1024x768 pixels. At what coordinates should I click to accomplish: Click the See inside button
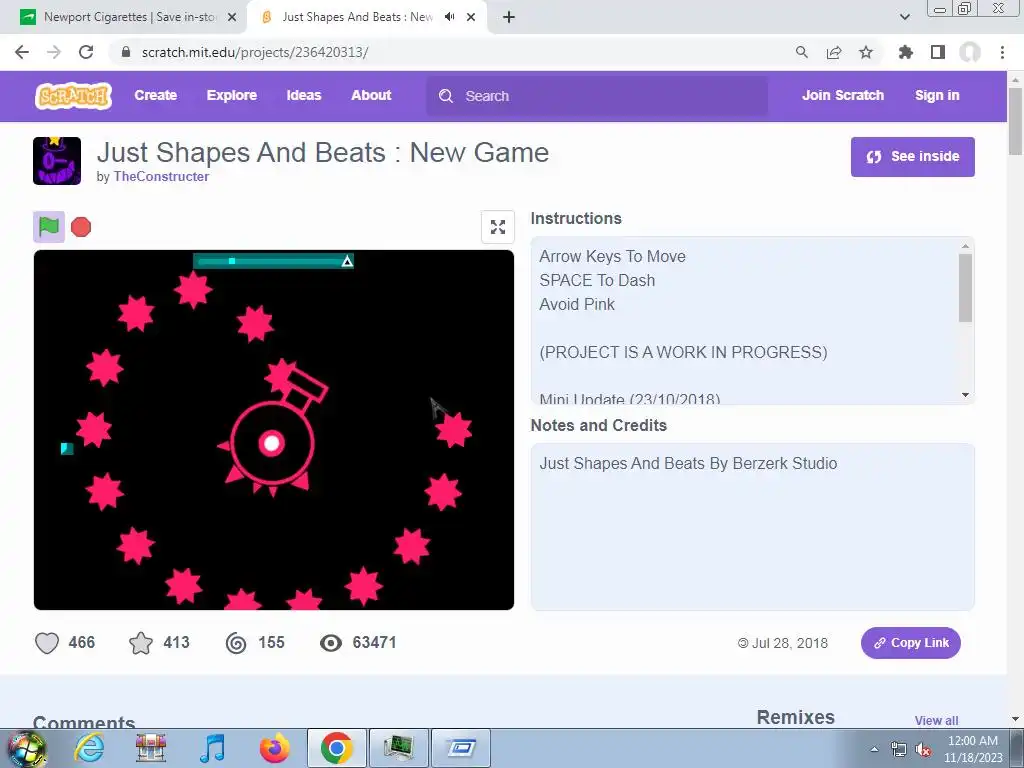click(912, 157)
